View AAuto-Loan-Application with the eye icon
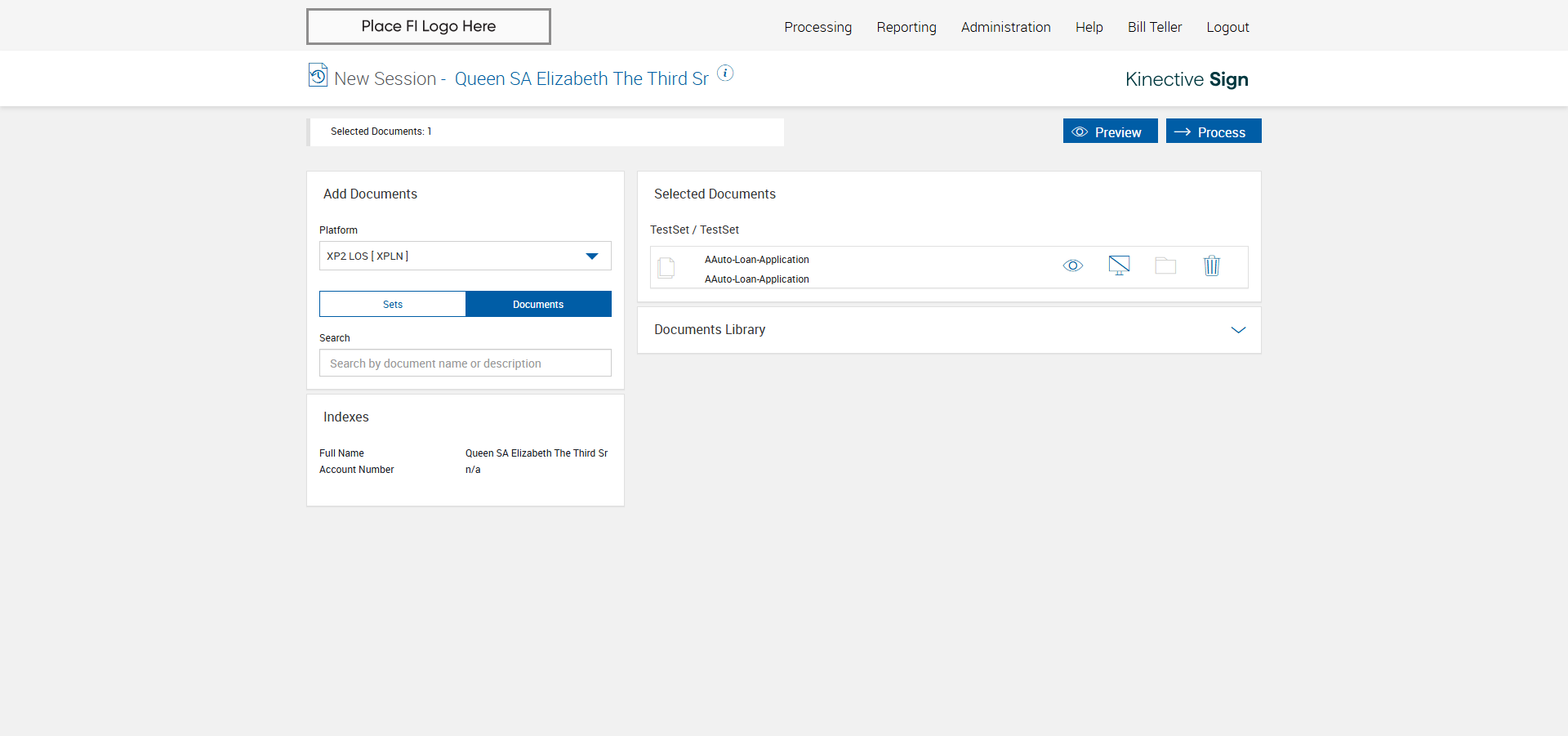This screenshot has height=736, width=1568. (1073, 265)
